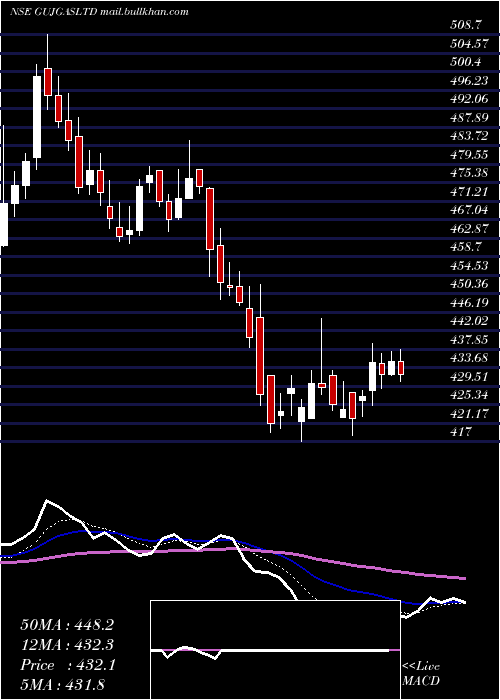Click the 496.23 price axis label
The image size is (500, 700).
pyautogui.click(x=469, y=80)
